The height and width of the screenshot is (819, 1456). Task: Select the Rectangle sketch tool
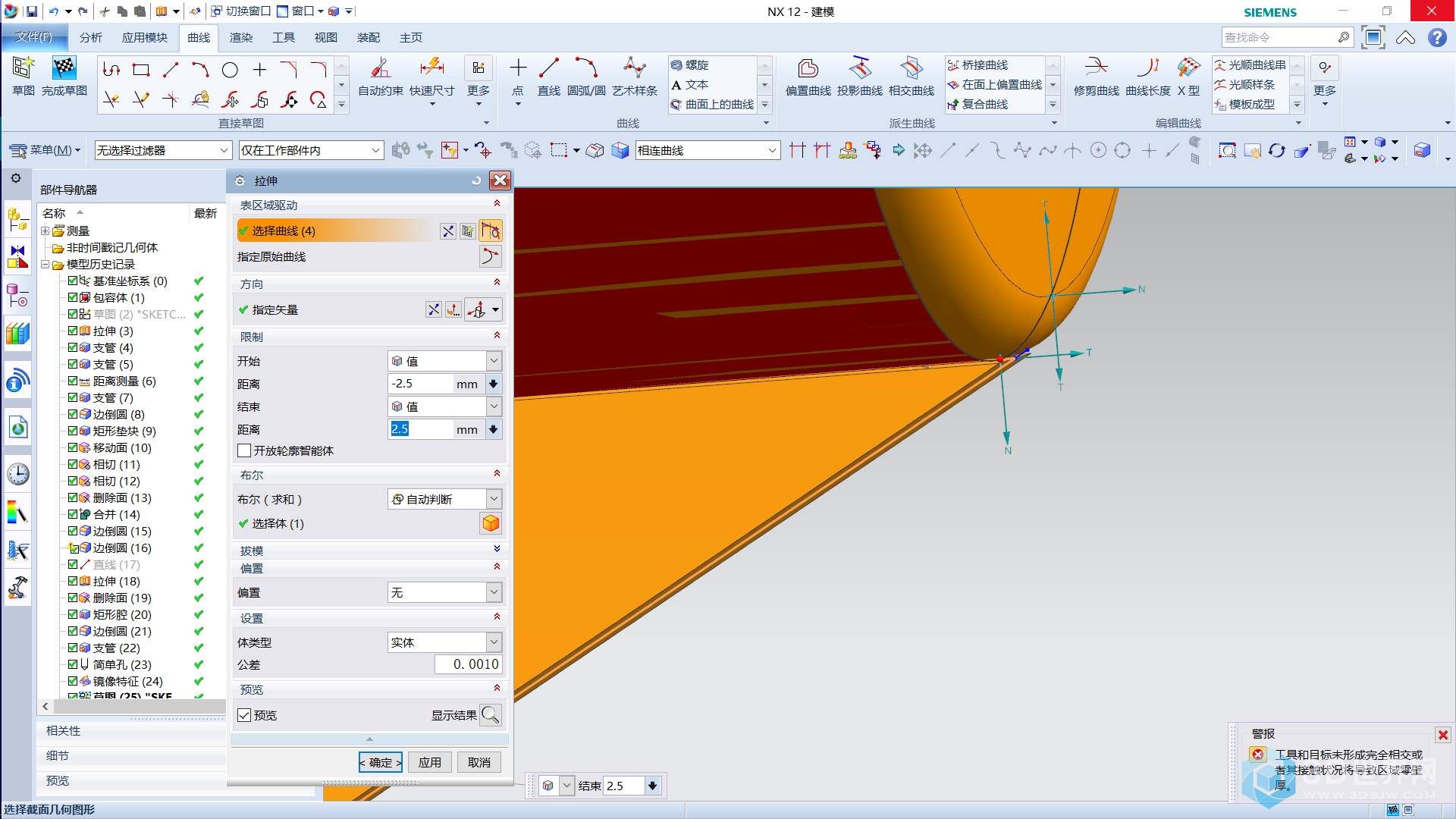point(141,70)
